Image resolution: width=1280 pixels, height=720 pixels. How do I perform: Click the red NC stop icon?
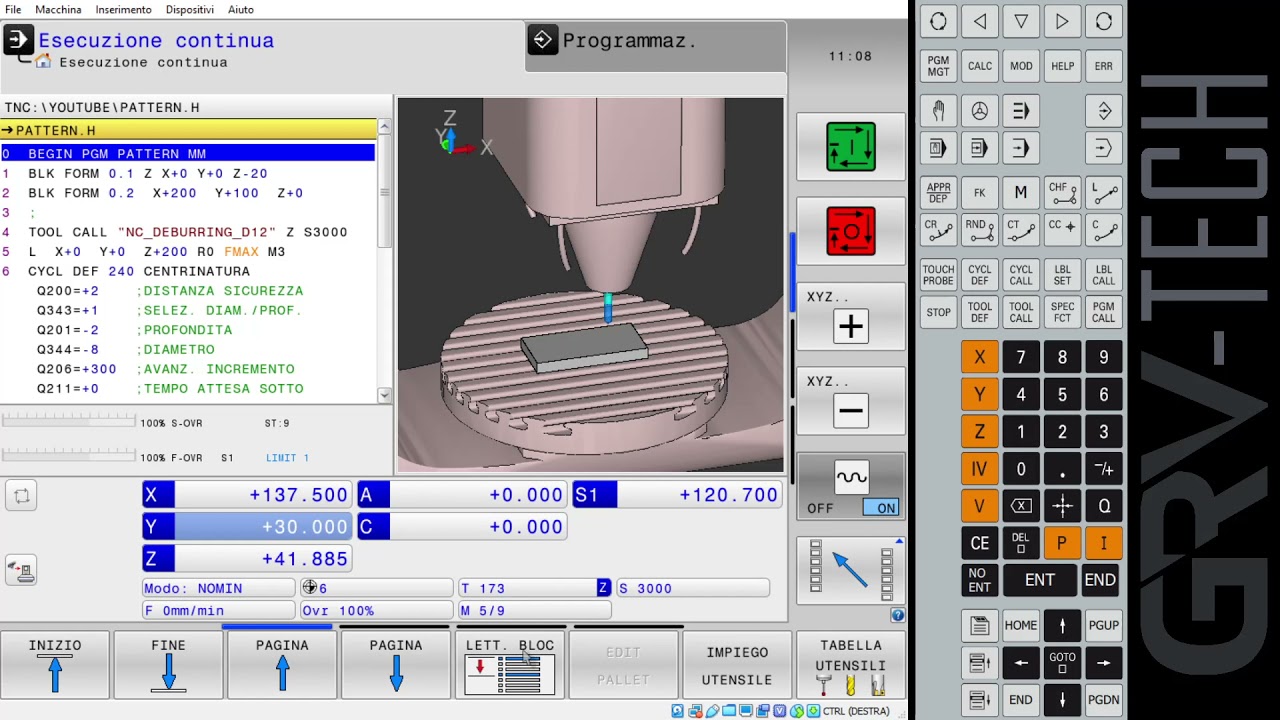point(851,231)
